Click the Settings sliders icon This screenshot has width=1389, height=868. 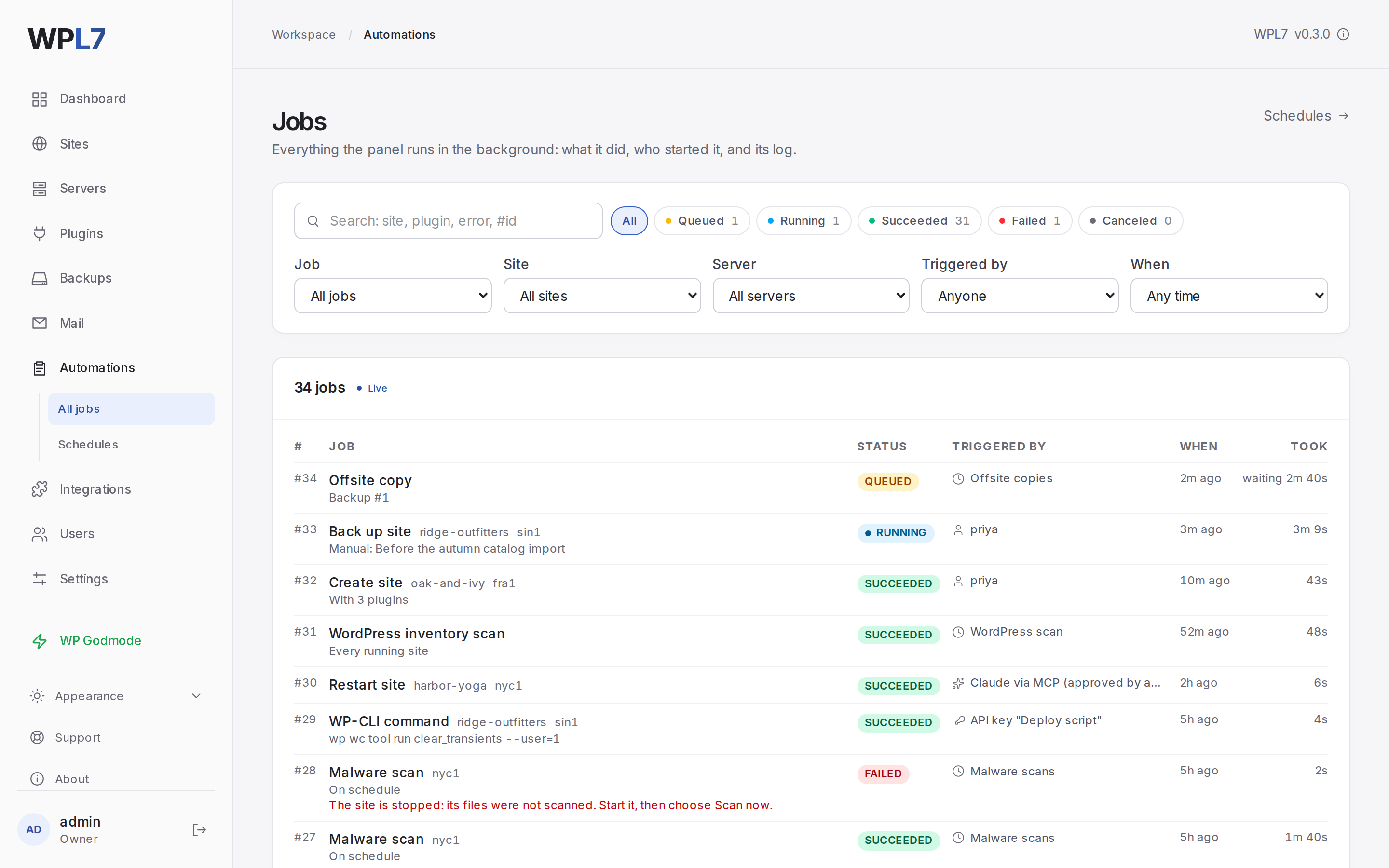click(39, 579)
